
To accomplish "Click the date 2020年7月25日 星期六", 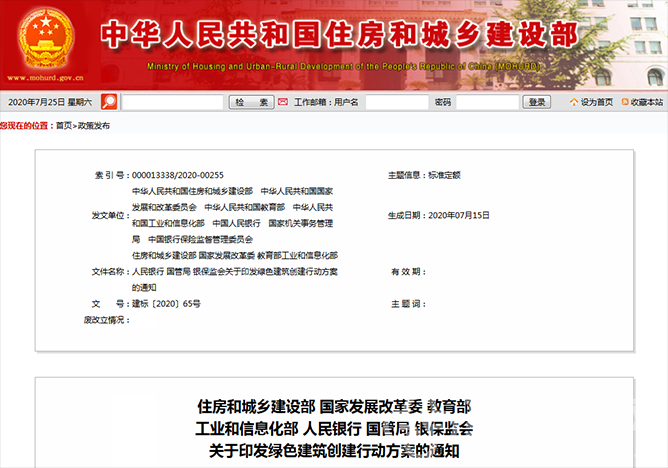I will pyautogui.click(x=50, y=102).
